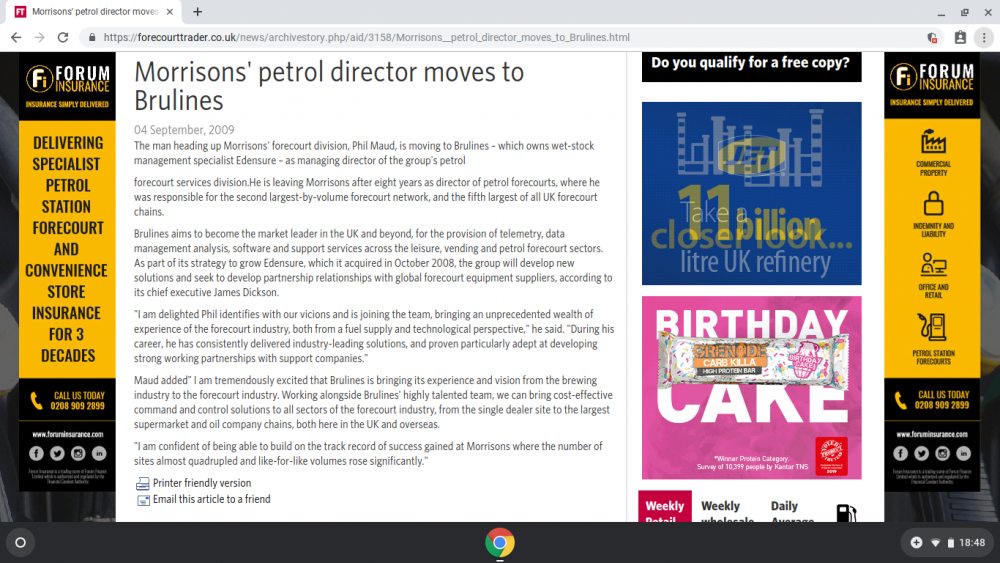The width and height of the screenshot is (1000, 563).
Task: Open the Chrome three-dot menu
Action: (984, 38)
